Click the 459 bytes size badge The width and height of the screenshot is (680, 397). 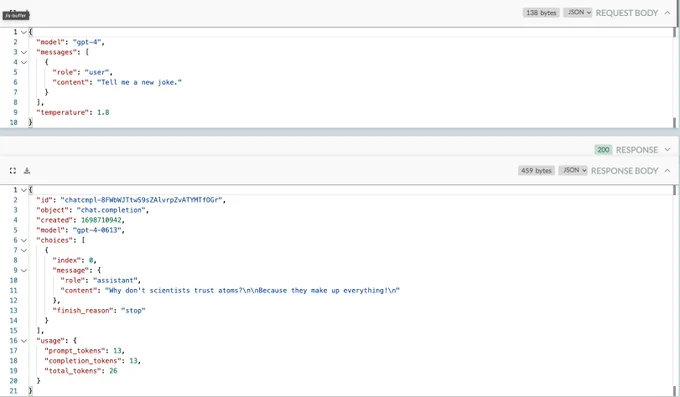point(536,171)
